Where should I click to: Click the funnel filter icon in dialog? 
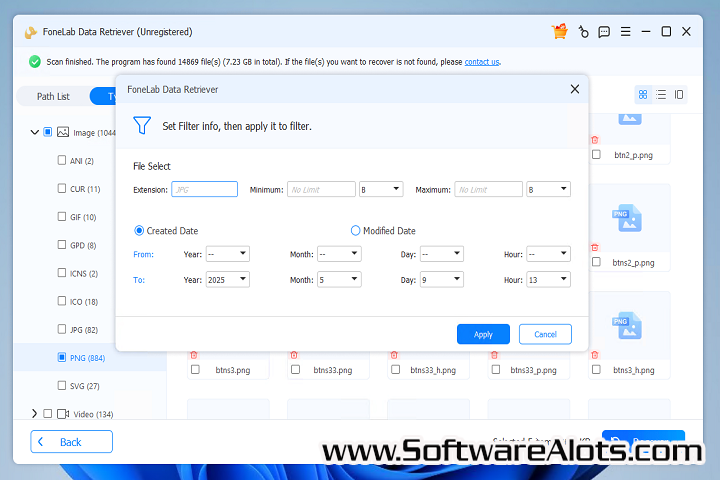[x=142, y=125]
